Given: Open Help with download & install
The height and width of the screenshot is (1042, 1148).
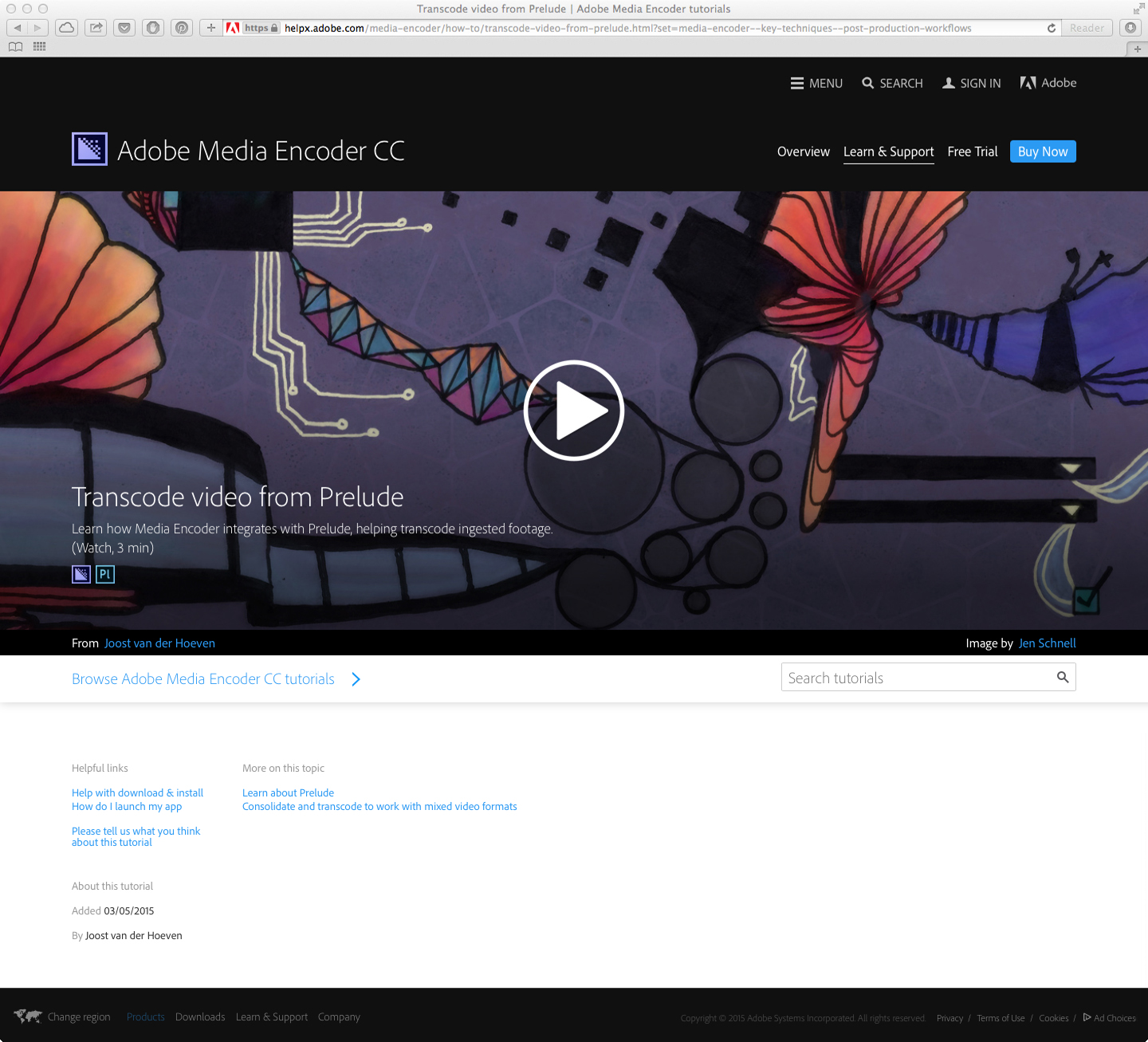Looking at the screenshot, I should tap(137, 792).
